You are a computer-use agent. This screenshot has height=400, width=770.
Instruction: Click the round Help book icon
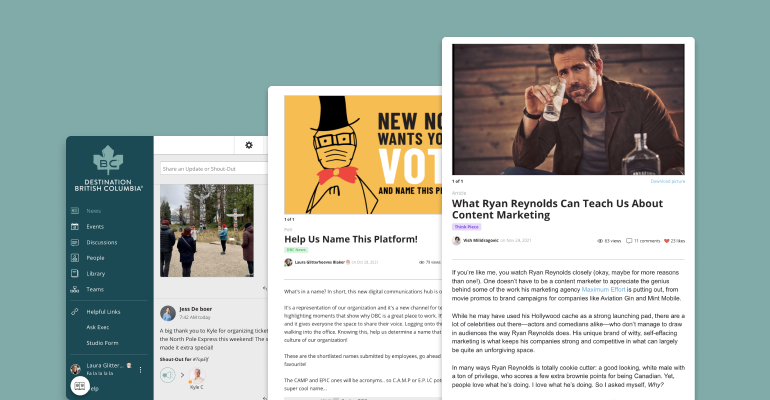80,386
